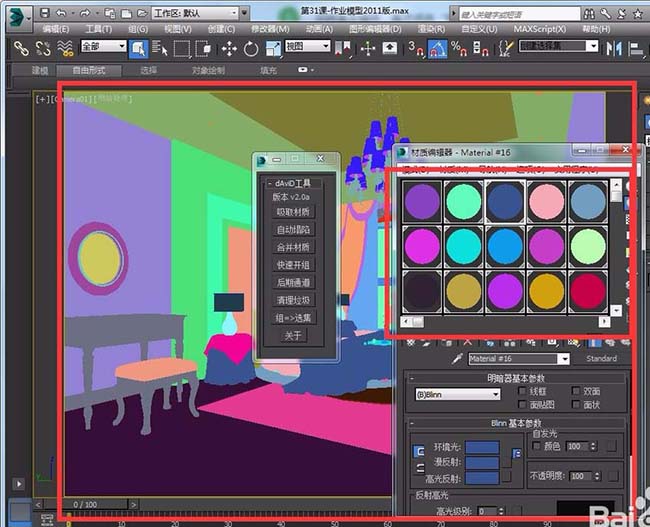
Task: Click the 吸取材质 button in dAviD tools
Action: (x=293, y=212)
